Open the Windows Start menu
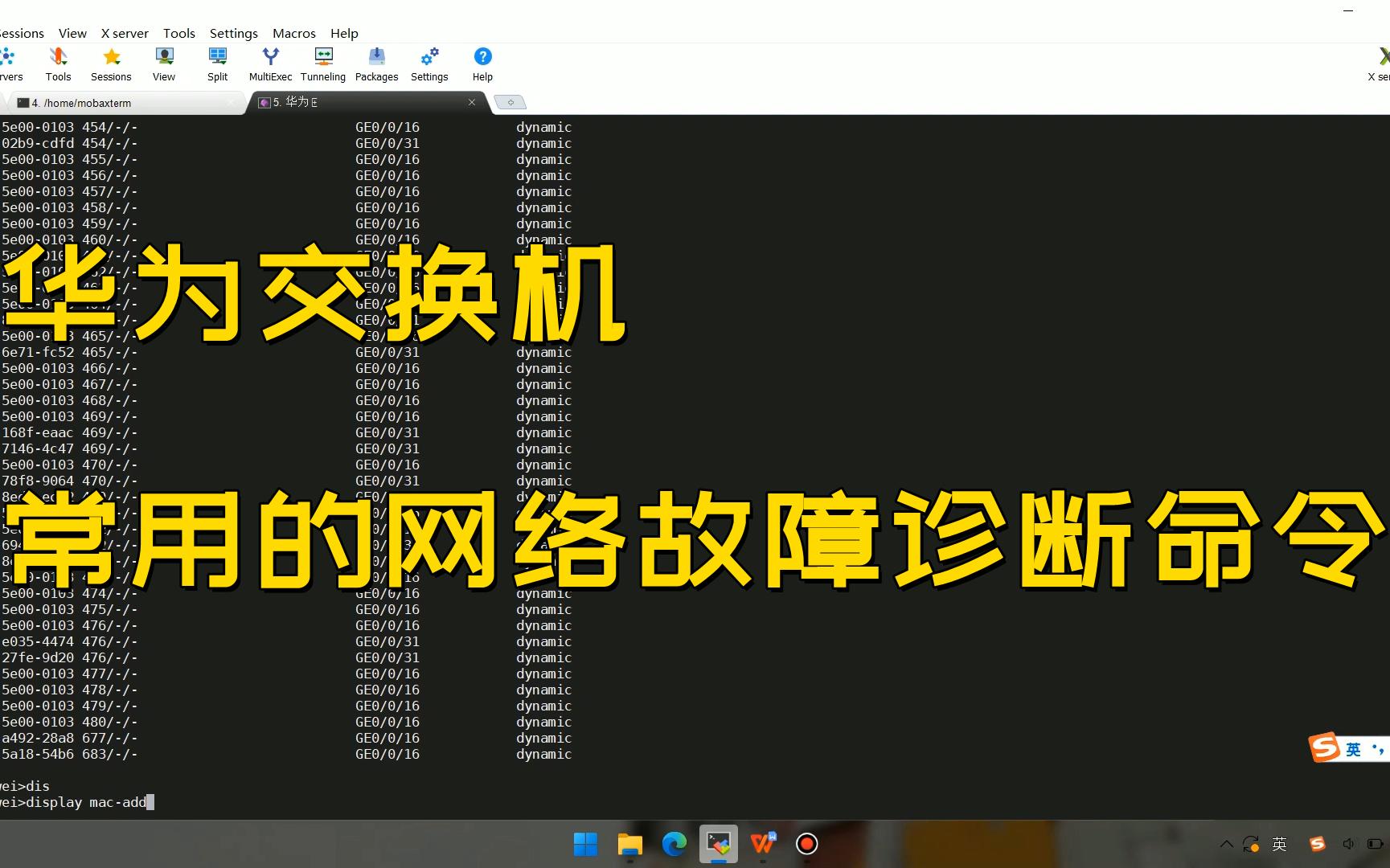The image size is (1390, 868). coord(585,844)
